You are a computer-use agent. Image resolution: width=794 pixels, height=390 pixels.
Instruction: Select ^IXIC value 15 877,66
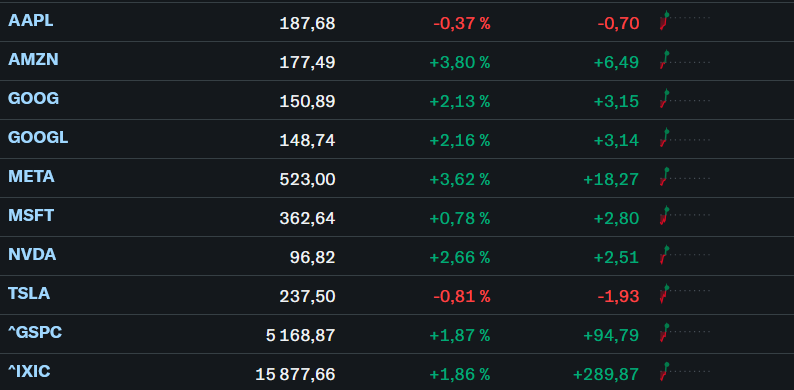point(295,374)
